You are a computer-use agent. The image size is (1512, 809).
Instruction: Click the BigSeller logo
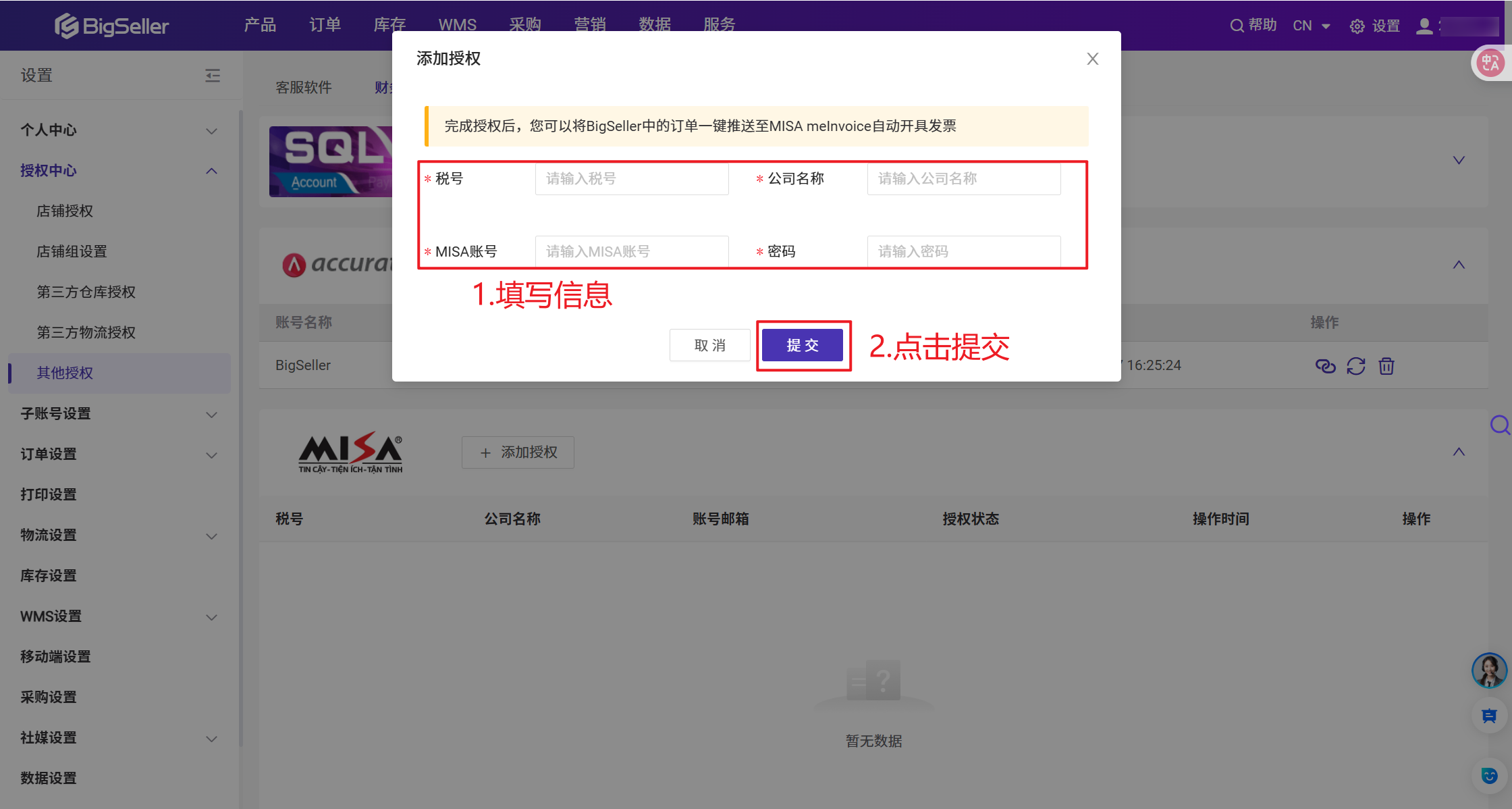(x=111, y=26)
